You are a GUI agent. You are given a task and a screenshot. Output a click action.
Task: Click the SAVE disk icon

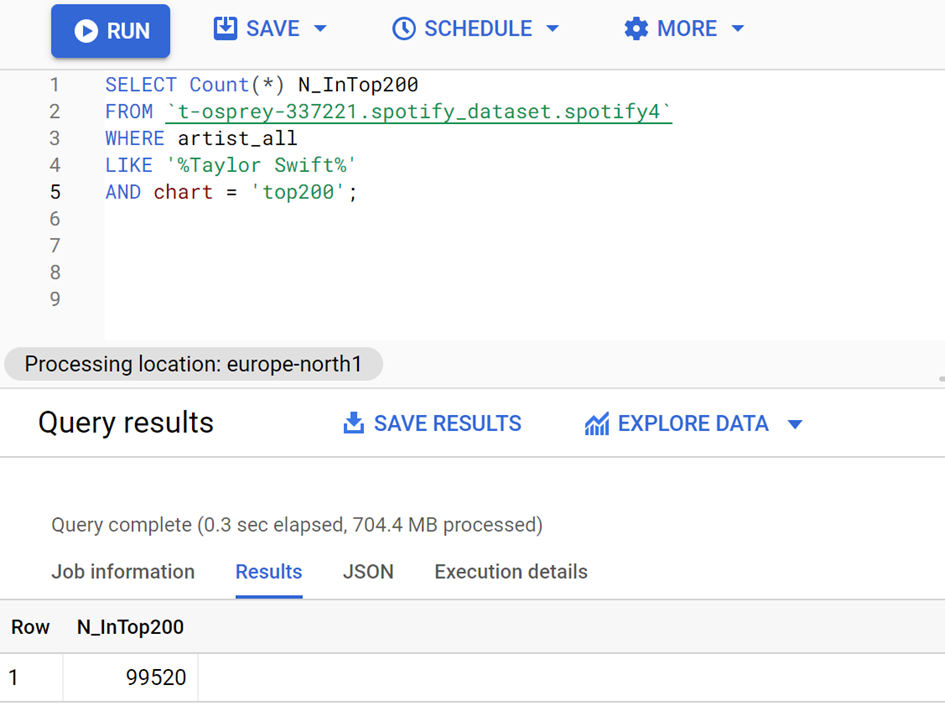[225, 28]
